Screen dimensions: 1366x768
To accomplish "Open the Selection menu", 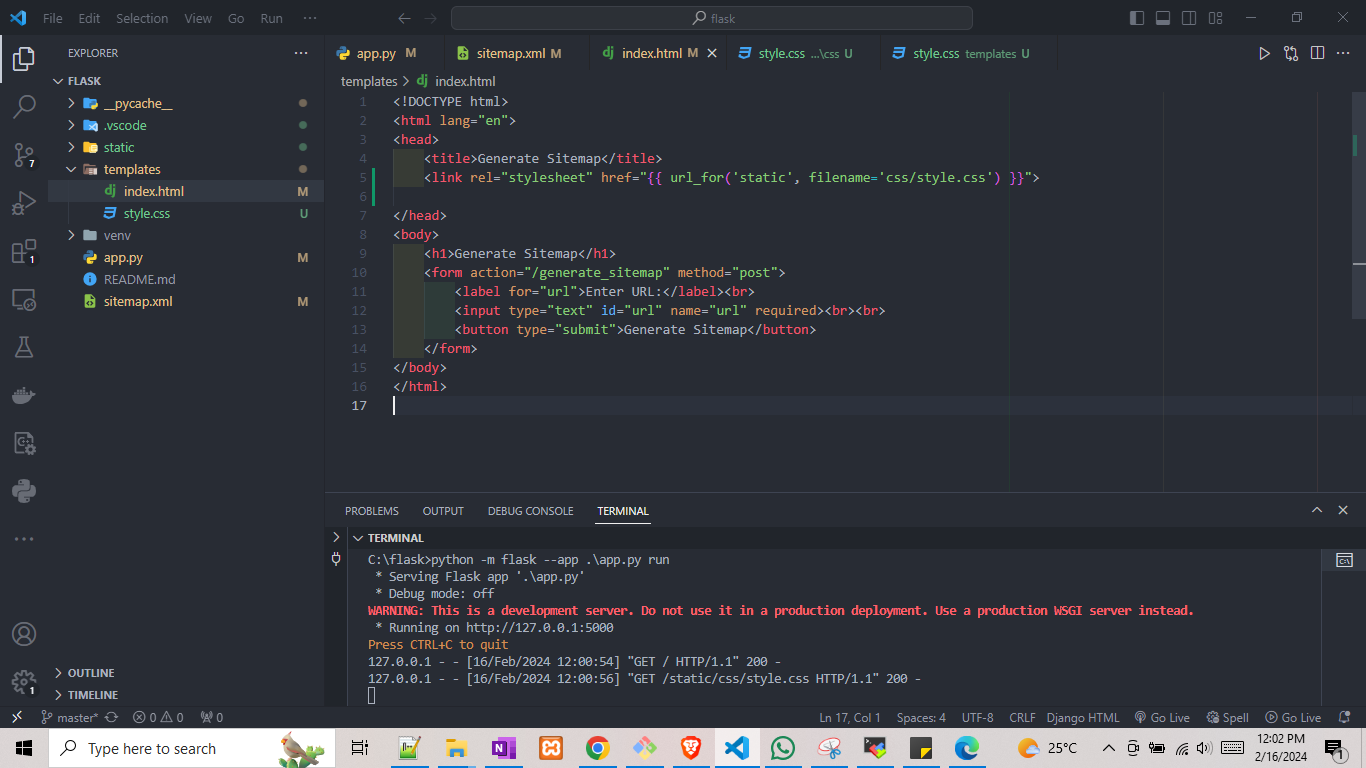I will pos(142,18).
